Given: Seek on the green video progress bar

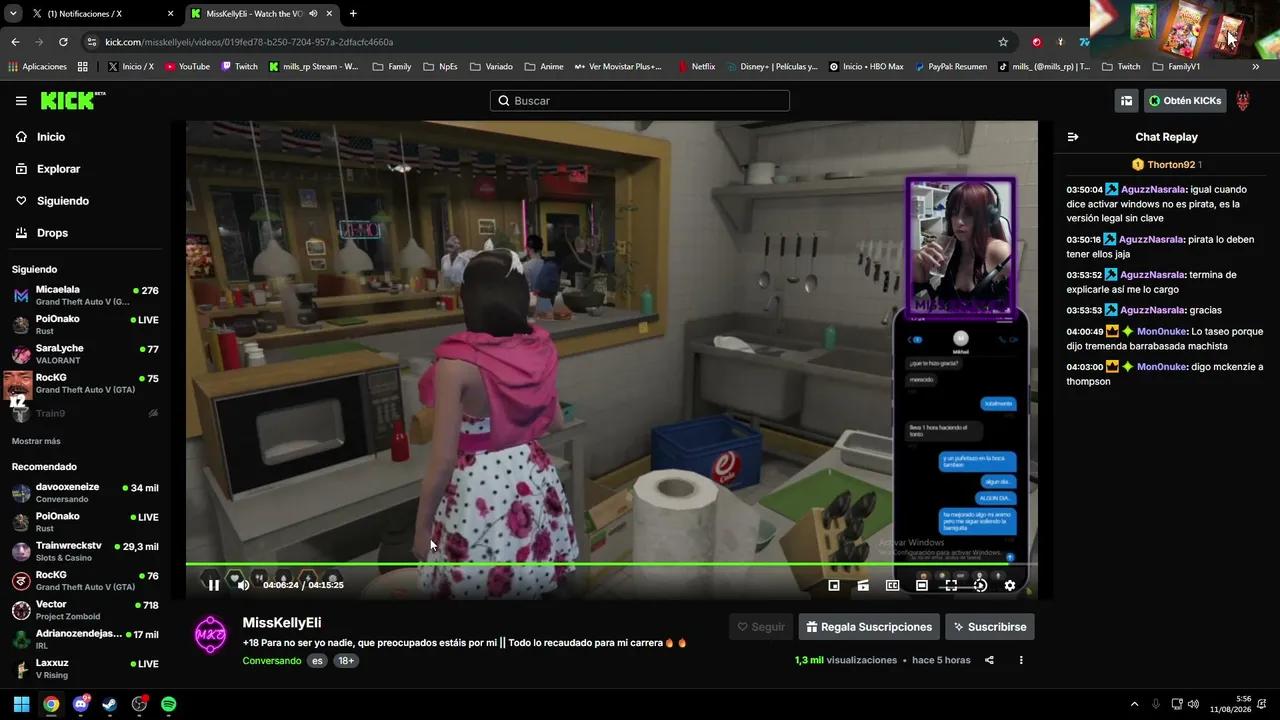Looking at the screenshot, I should 612,564.
